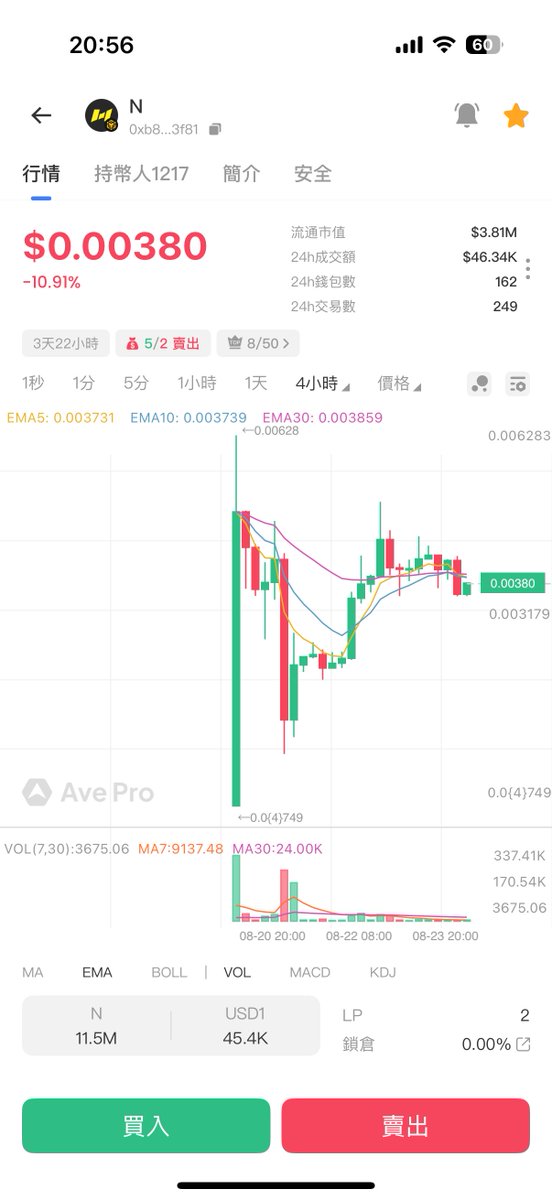
Task: Open chart settings icon
Action: (518, 384)
